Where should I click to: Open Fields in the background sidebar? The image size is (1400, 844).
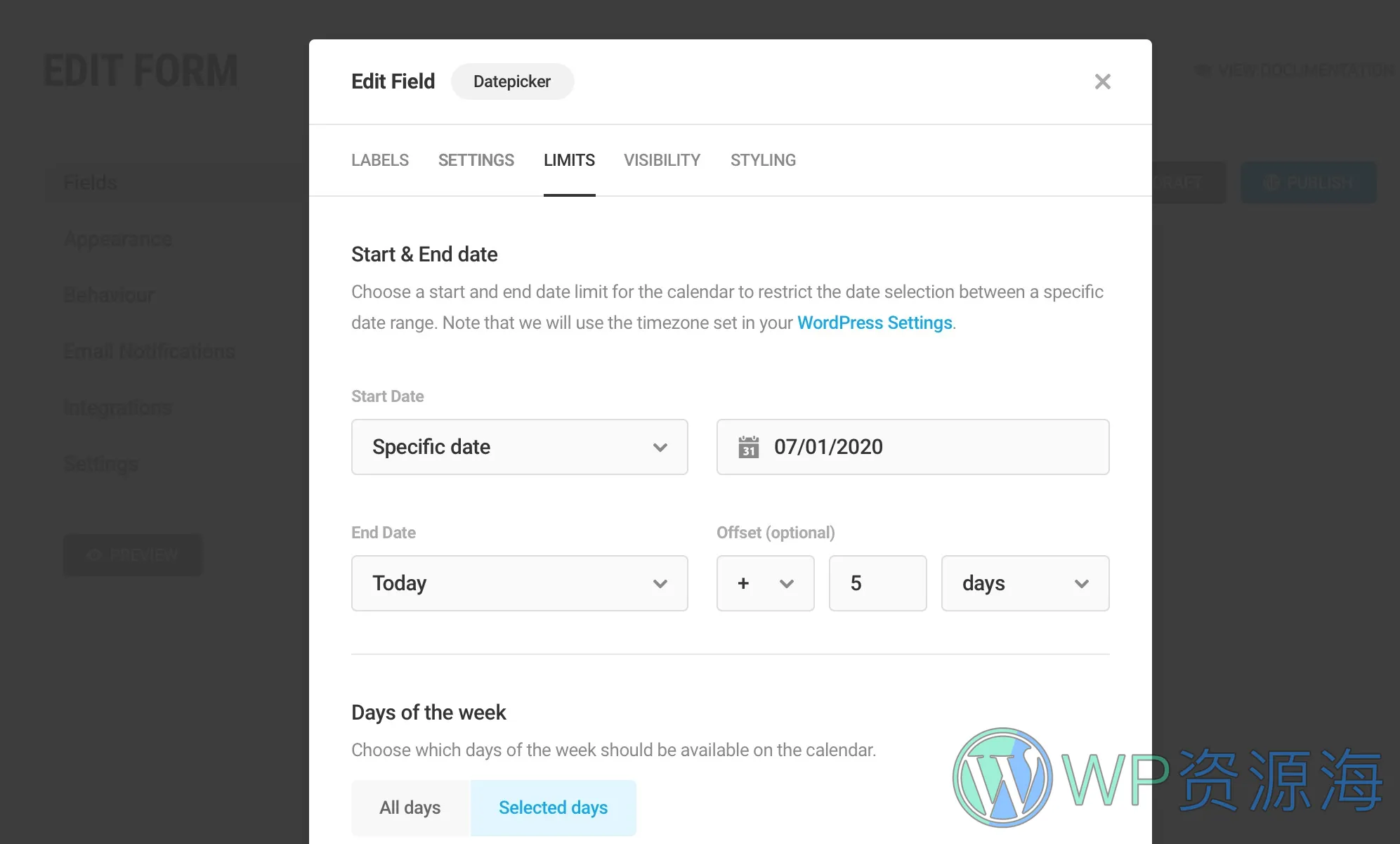(90, 183)
